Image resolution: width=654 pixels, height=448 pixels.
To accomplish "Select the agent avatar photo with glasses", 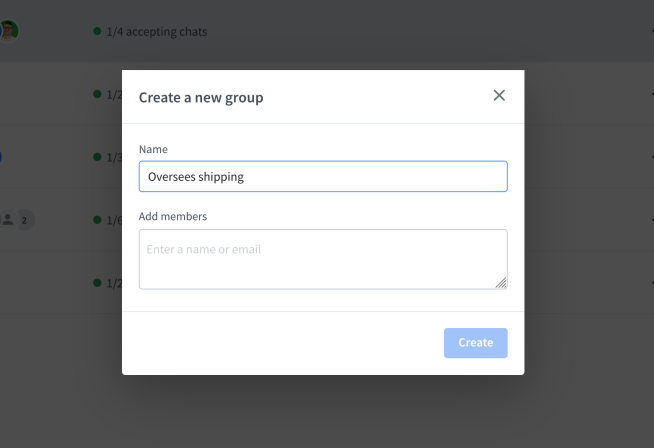I will [8, 31].
